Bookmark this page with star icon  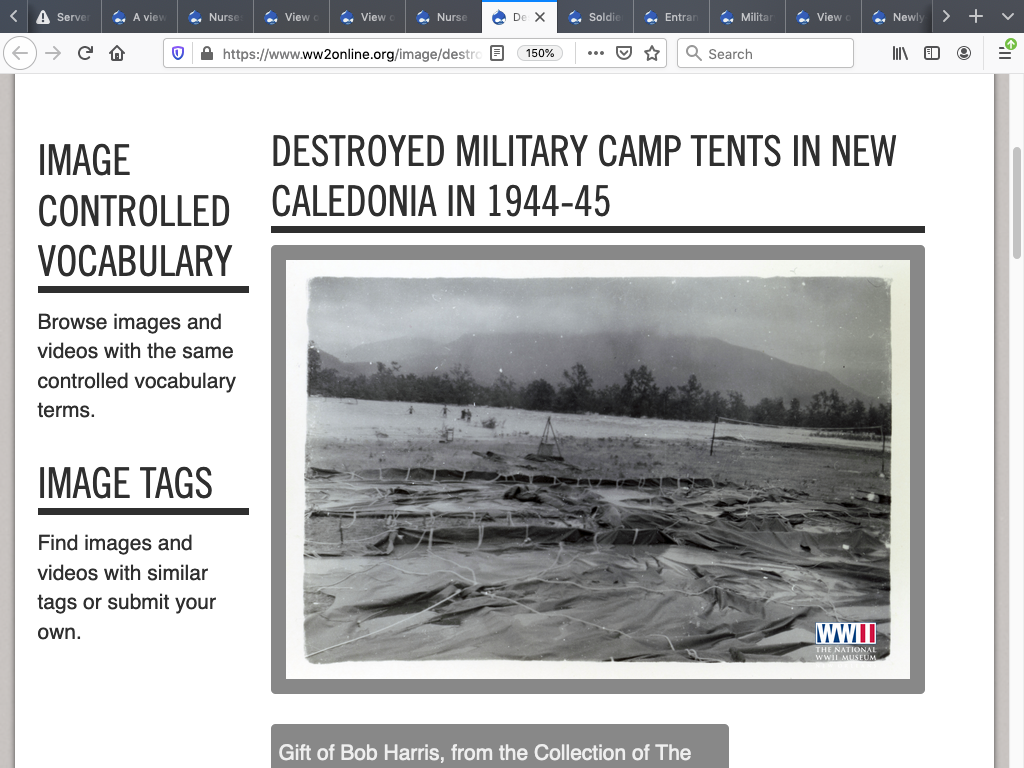pyautogui.click(x=652, y=54)
